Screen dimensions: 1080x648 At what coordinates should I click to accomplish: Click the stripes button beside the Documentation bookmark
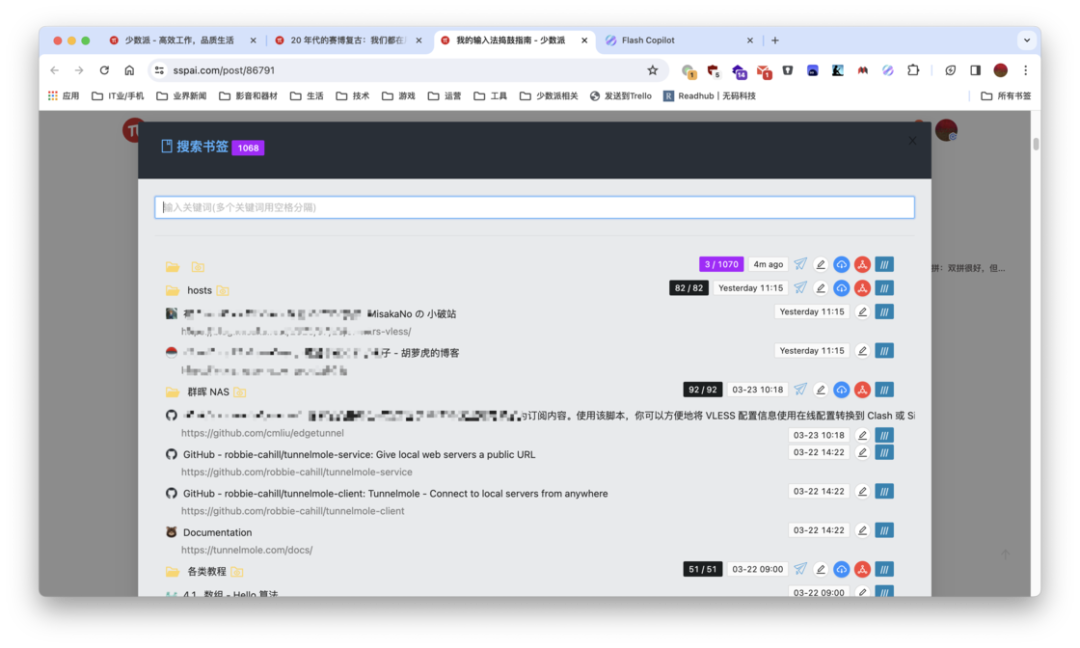coord(884,530)
